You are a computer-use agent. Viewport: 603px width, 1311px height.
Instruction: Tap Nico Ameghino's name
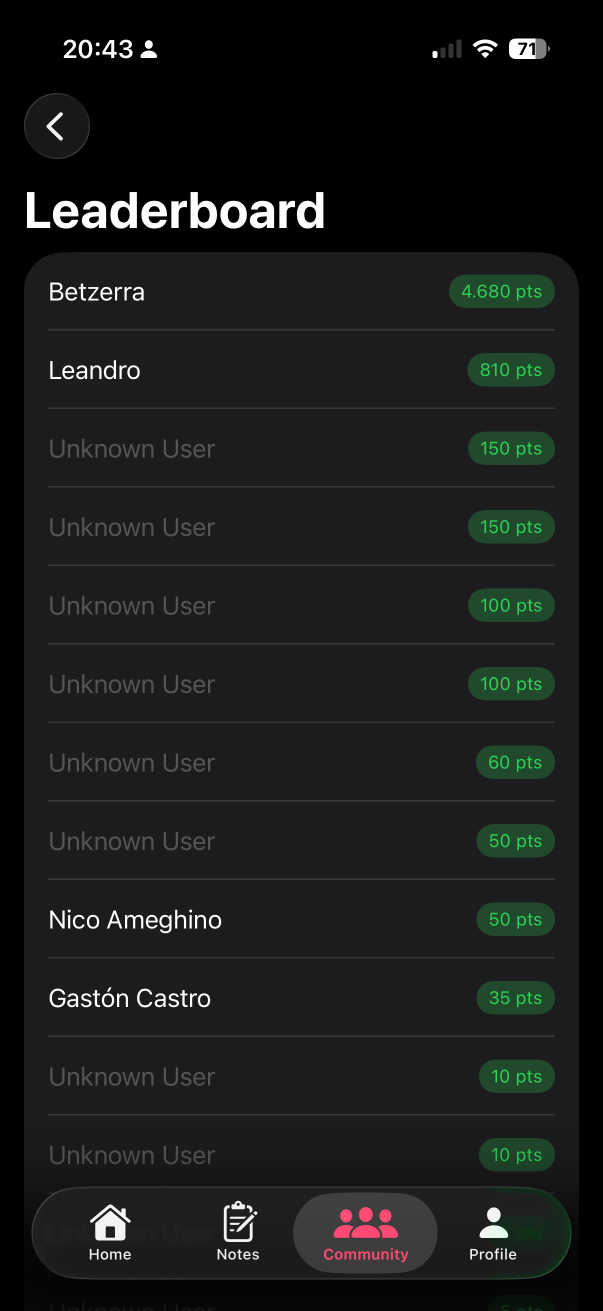pos(136,920)
